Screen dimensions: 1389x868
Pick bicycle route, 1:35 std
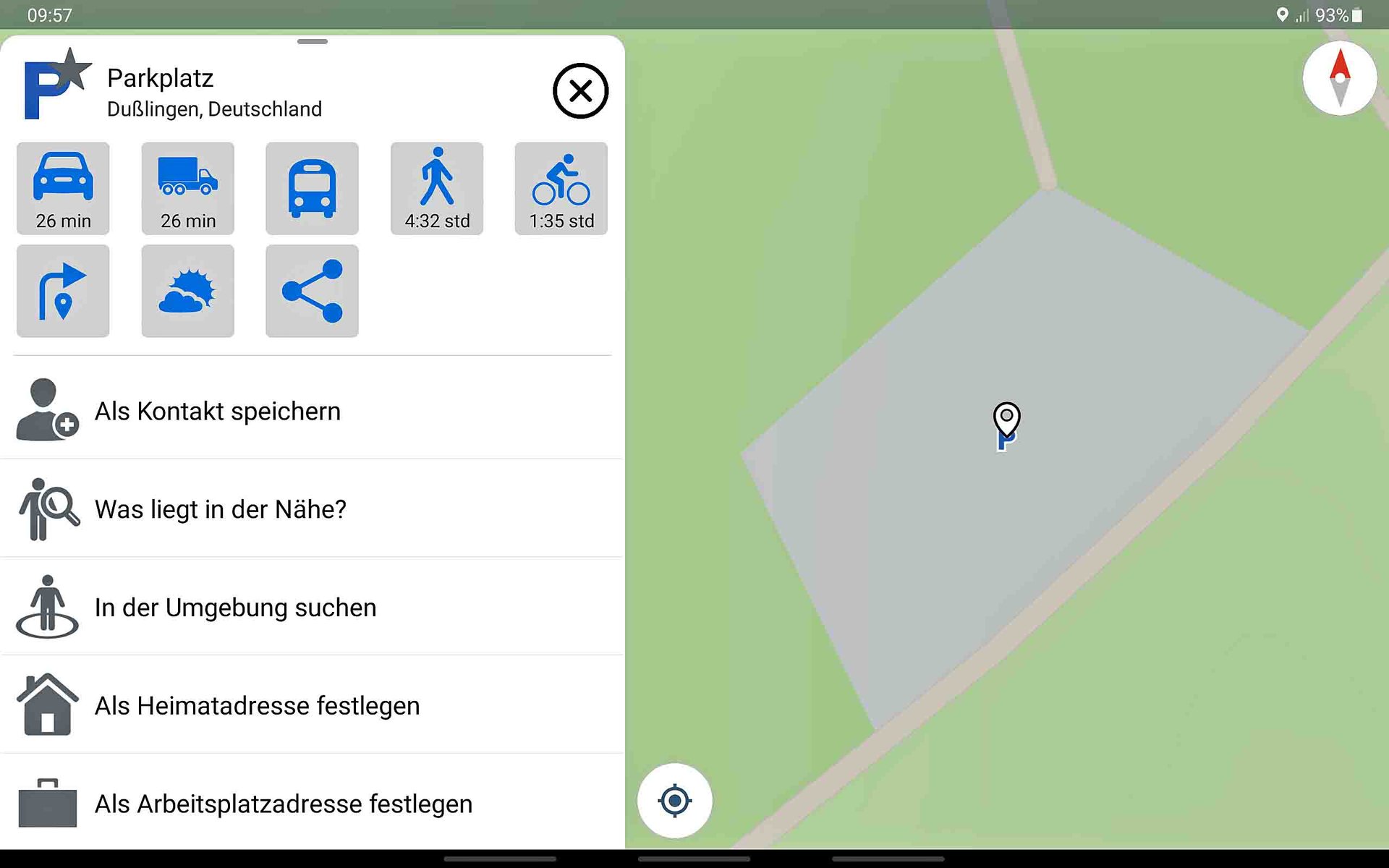561,188
